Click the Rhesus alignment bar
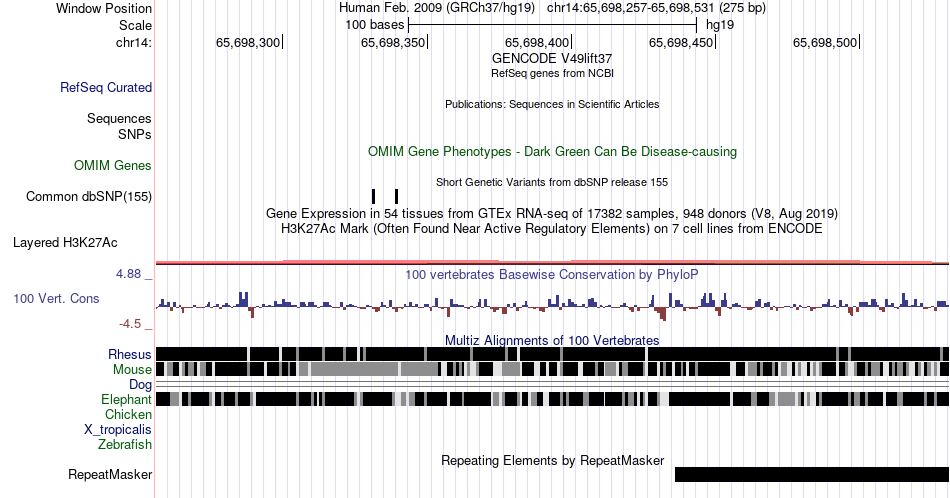950x498 pixels. pyautogui.click(x=552, y=354)
